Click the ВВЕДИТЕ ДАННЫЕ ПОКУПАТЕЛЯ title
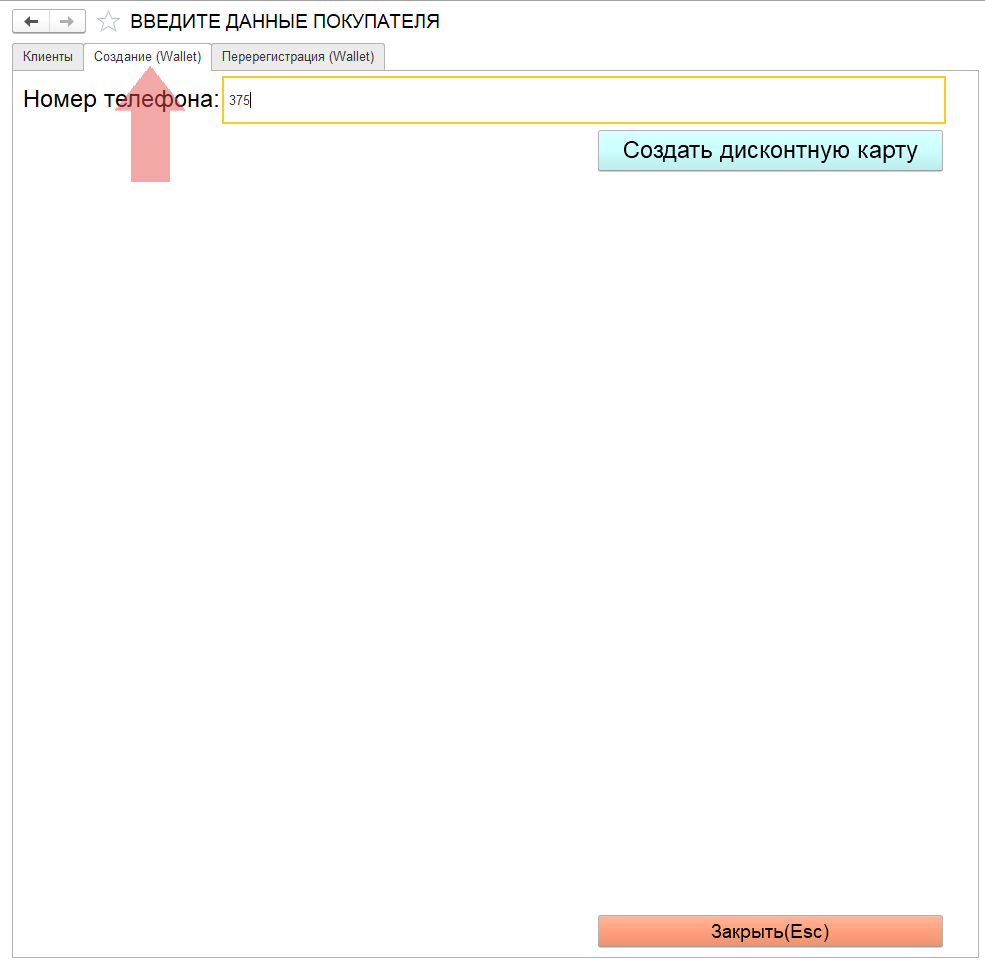This screenshot has height=964, width=985. tap(284, 21)
